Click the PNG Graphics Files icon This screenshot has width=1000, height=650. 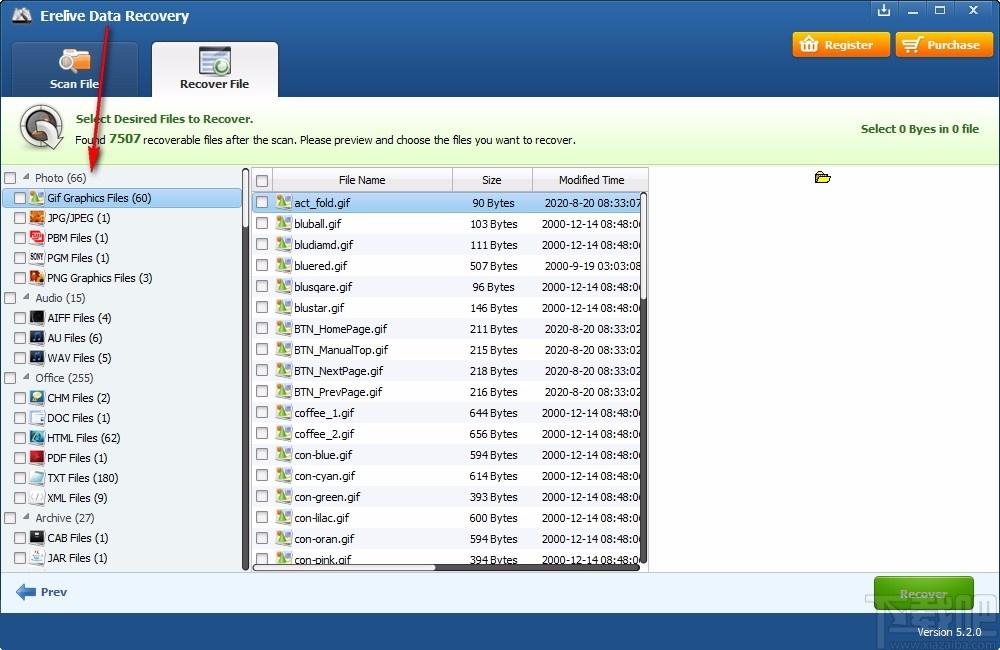click(37, 277)
